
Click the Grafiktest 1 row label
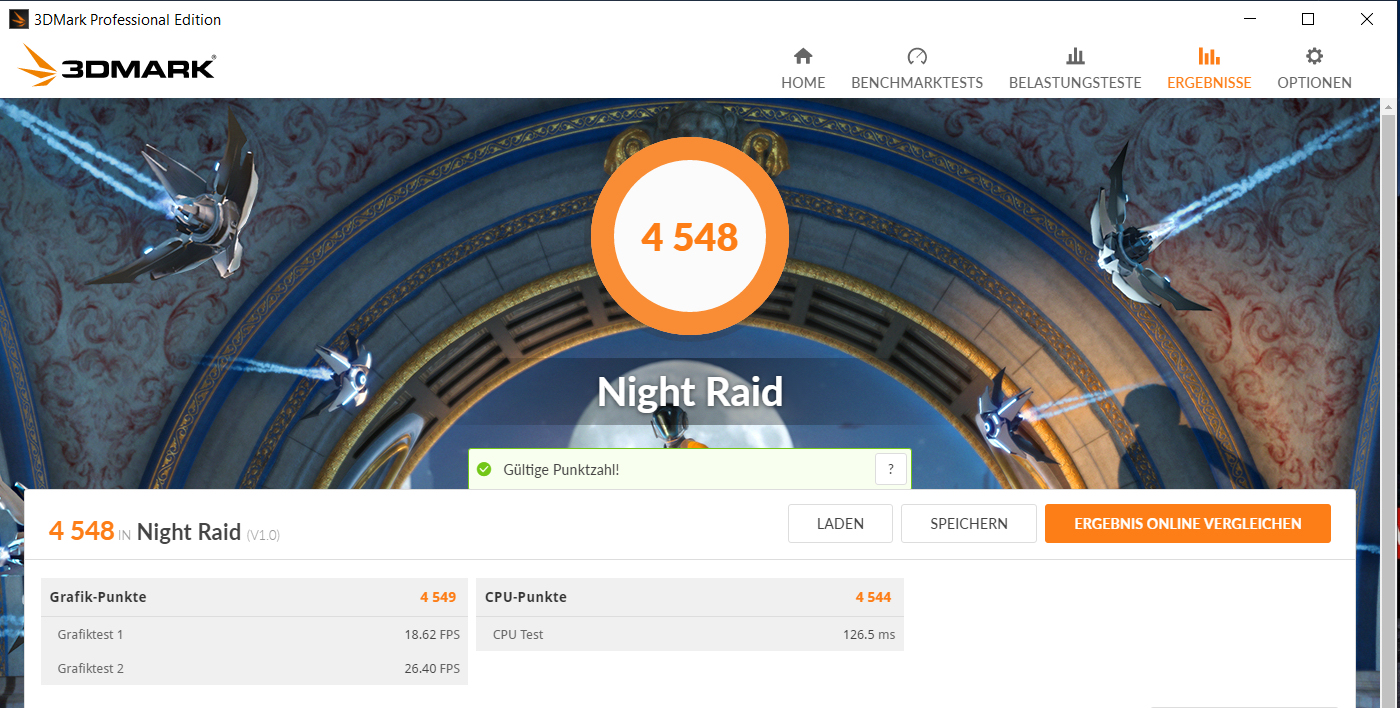(90, 634)
